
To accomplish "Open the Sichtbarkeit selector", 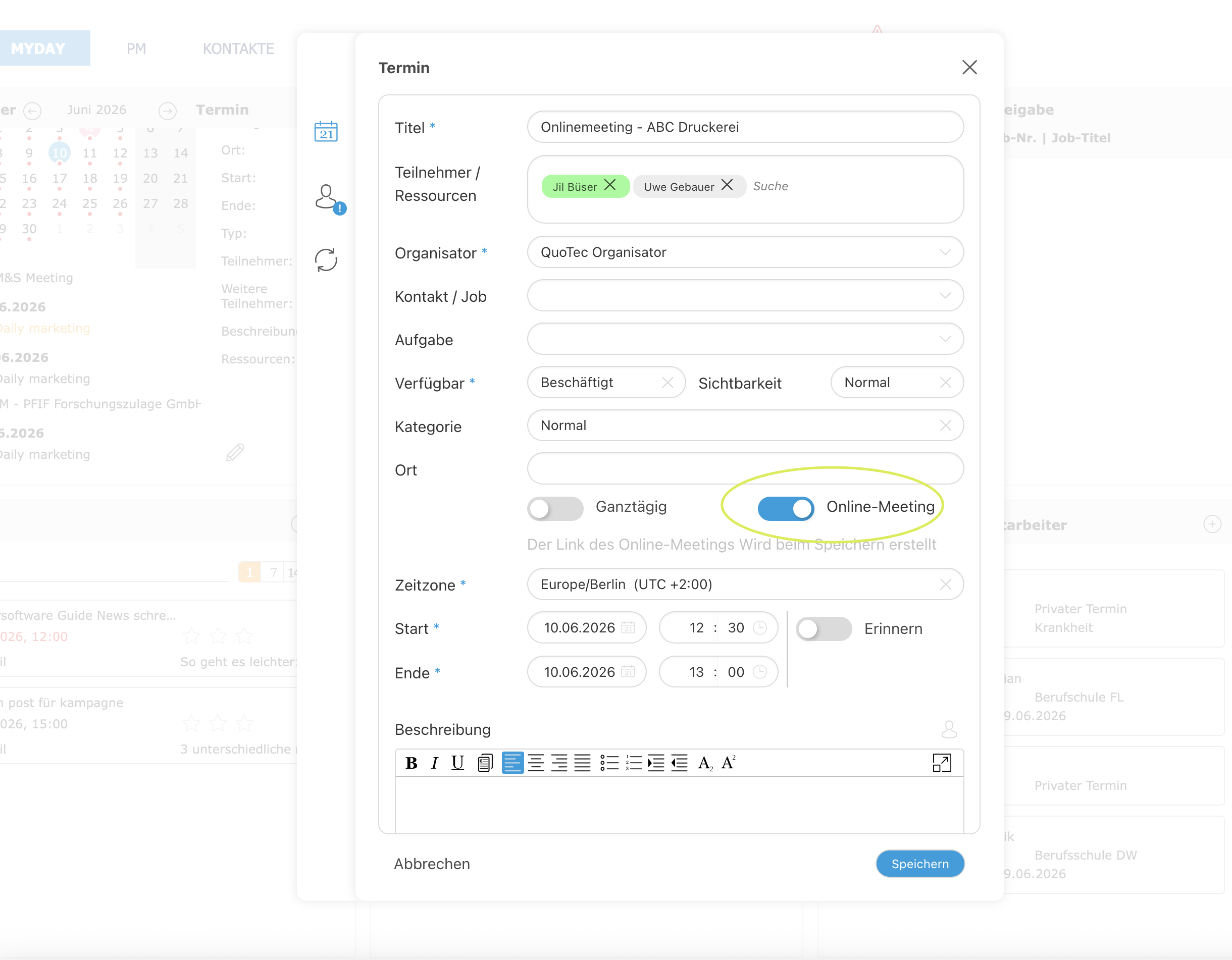I will (897, 383).
